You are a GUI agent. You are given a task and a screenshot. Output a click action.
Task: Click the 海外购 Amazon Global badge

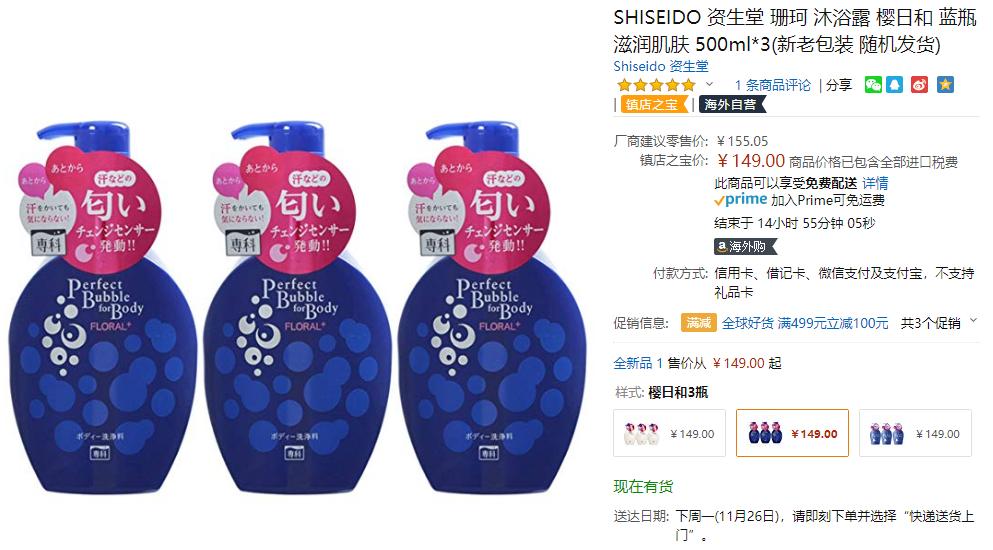click(x=745, y=246)
